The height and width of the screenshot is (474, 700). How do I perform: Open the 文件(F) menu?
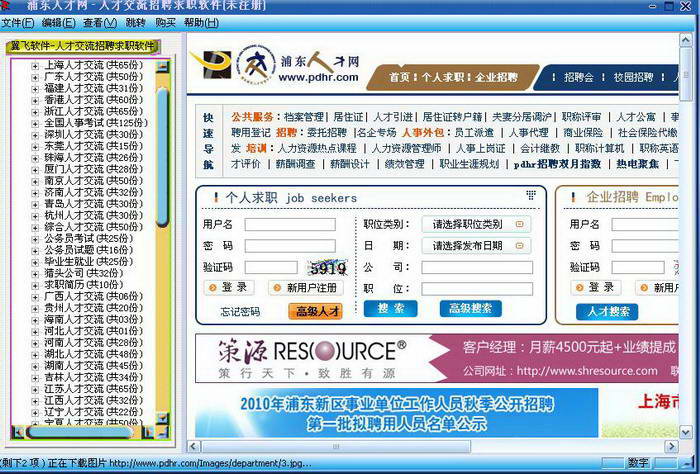tap(17, 22)
